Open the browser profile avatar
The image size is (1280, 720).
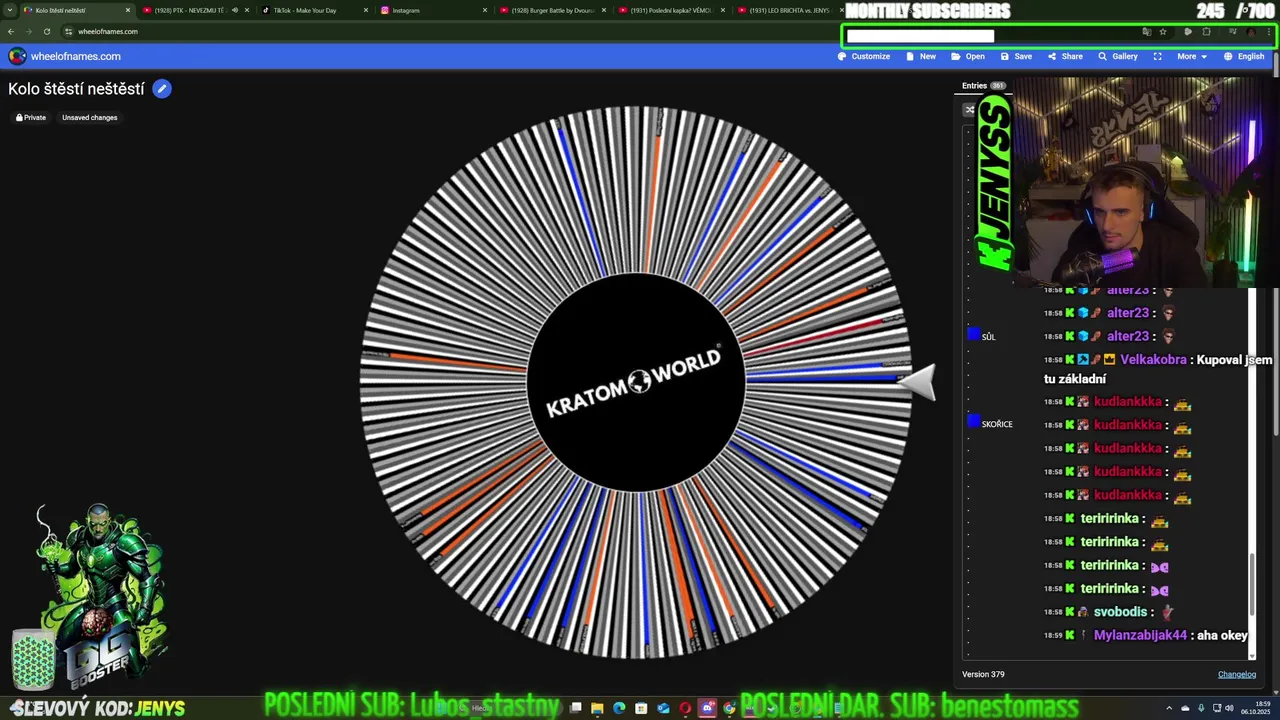(1251, 32)
